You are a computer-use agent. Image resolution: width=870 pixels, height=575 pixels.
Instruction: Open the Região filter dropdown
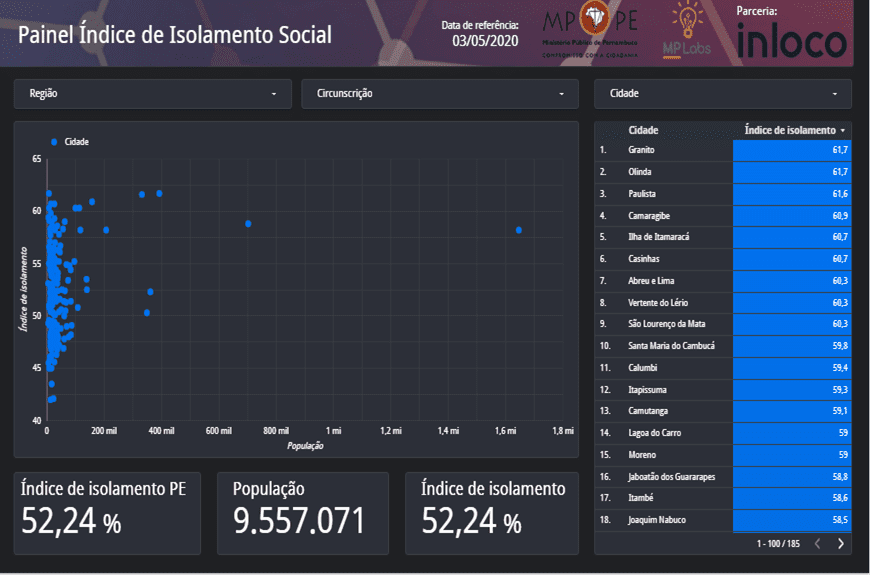click(153, 94)
